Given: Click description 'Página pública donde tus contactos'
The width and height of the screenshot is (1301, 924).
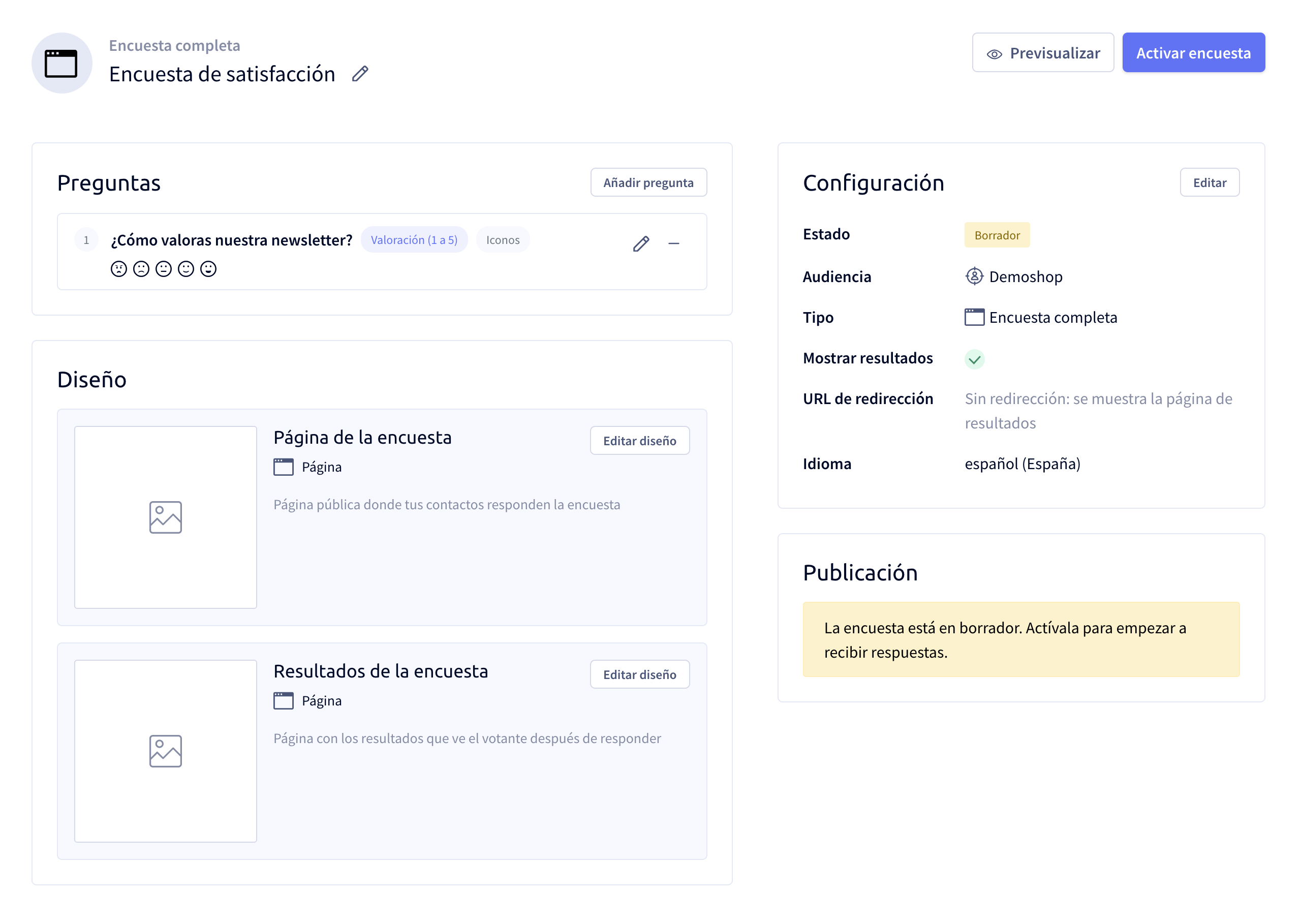Looking at the screenshot, I should (x=447, y=505).
